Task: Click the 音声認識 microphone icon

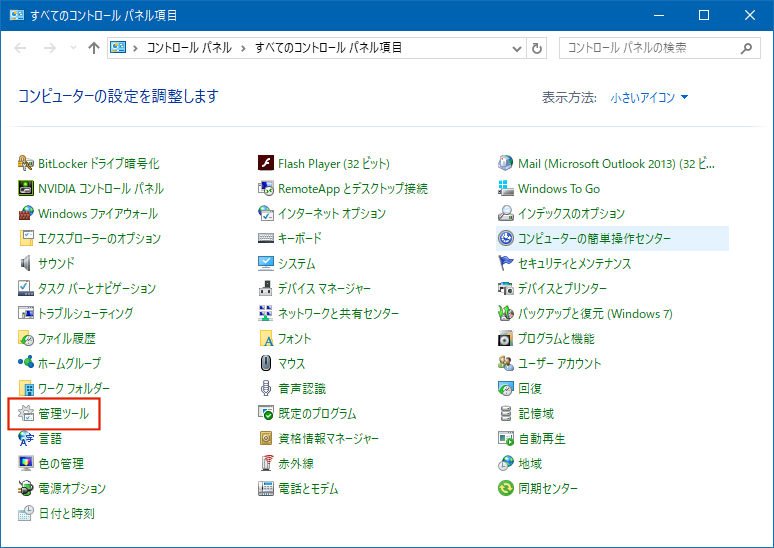Action: (266, 388)
